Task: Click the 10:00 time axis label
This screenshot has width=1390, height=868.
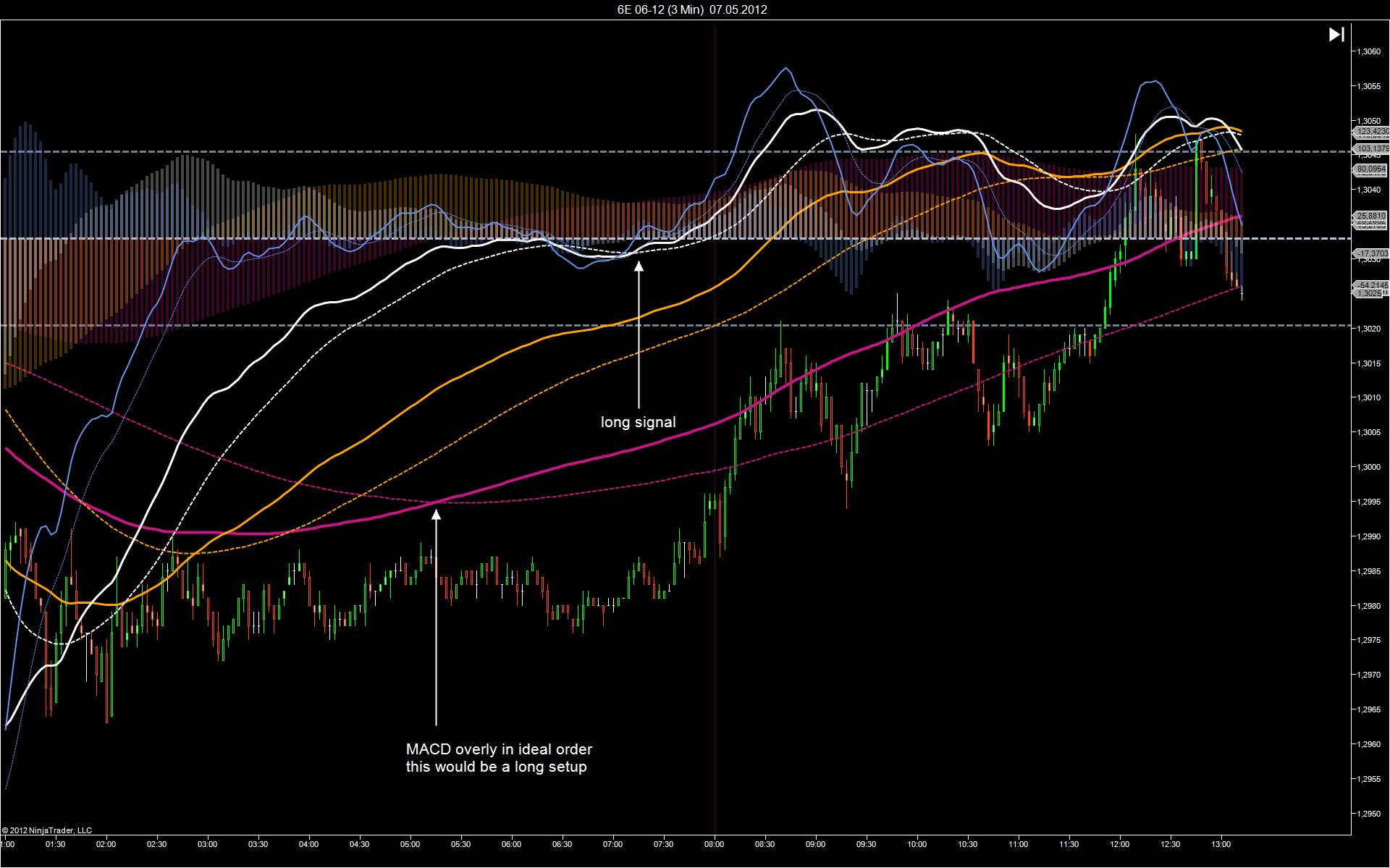Action: point(917,844)
